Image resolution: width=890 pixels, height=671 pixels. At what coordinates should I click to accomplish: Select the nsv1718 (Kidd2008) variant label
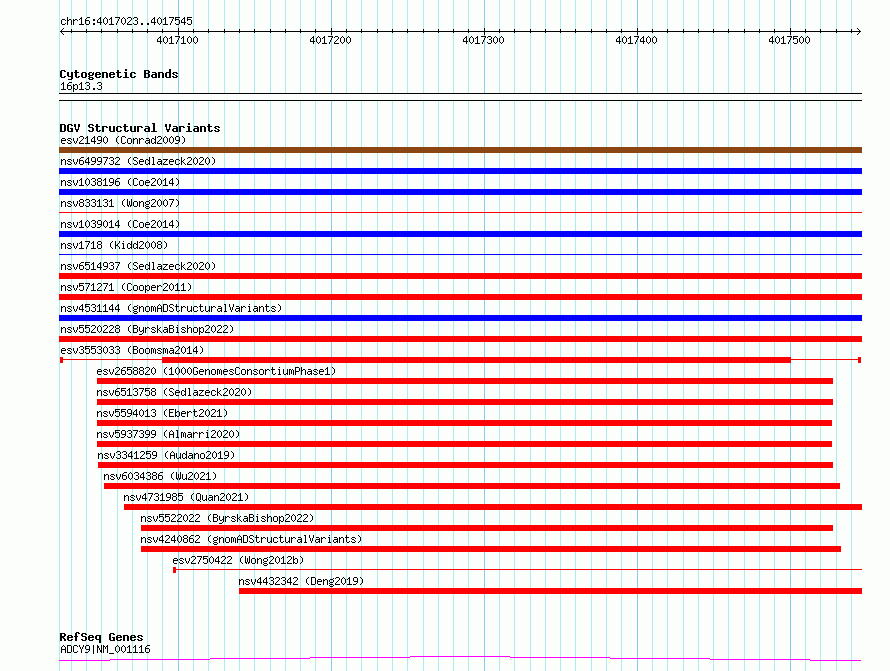113,245
